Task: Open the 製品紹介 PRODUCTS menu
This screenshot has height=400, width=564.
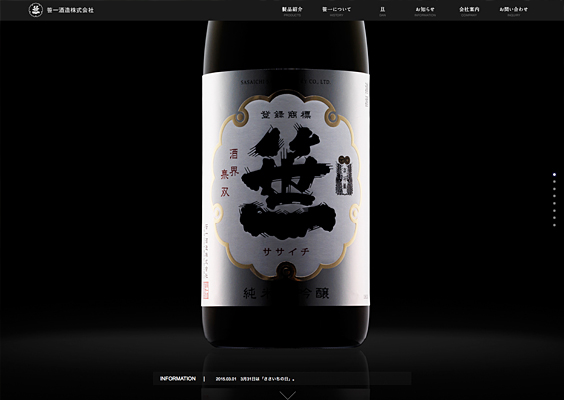Action: (292, 11)
